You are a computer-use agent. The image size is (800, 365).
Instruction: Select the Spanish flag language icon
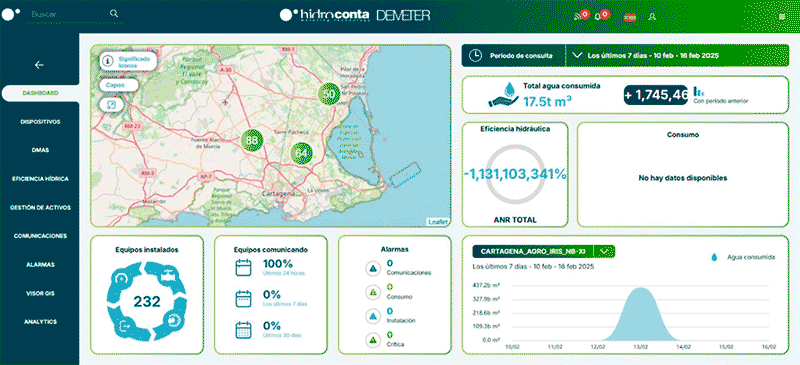coord(630,16)
